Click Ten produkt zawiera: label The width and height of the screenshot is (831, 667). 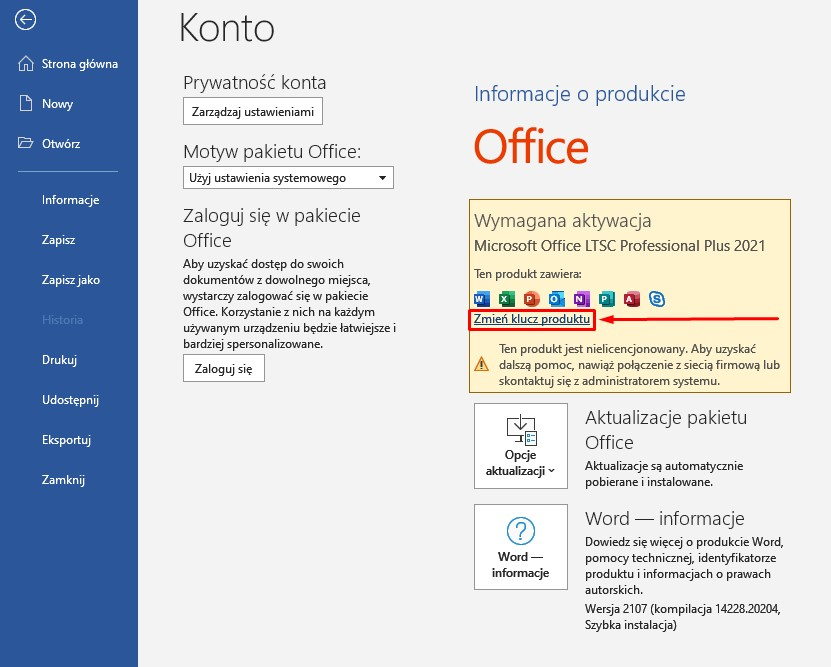(x=527, y=274)
